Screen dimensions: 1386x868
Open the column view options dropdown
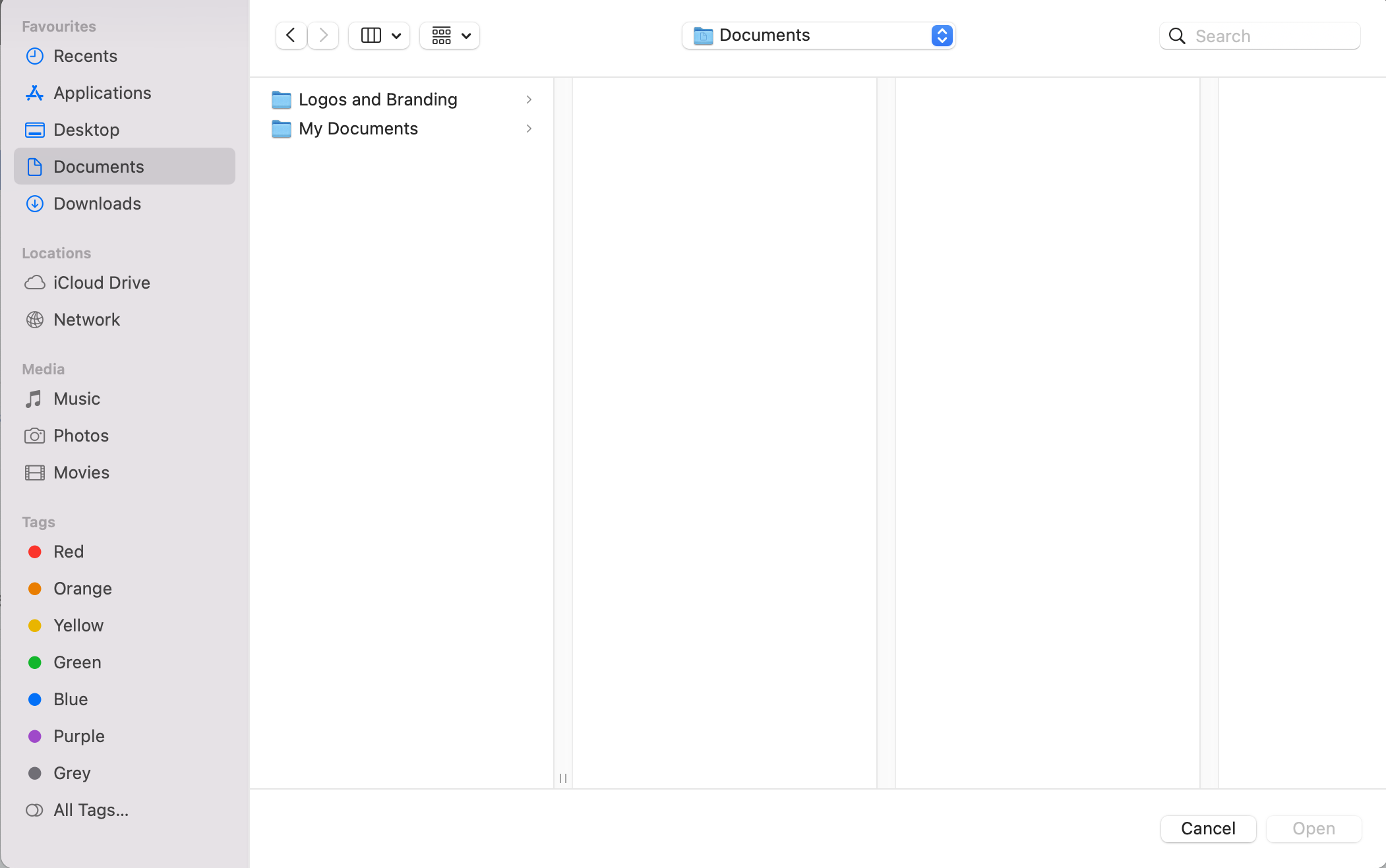coord(380,36)
